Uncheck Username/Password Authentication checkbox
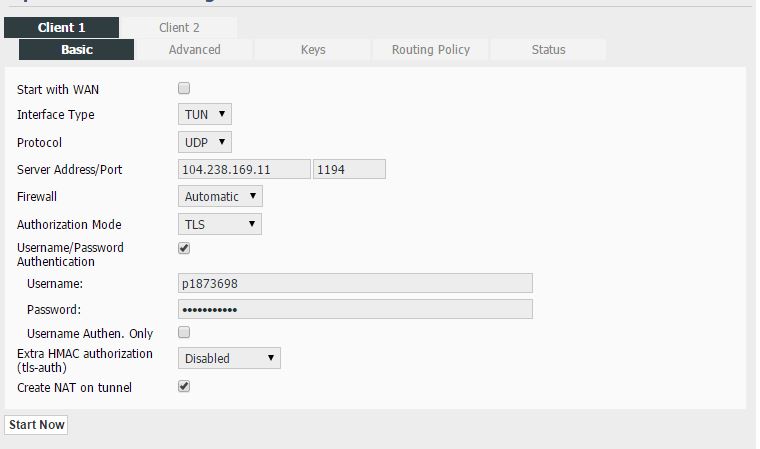The image size is (760, 449). pos(184,248)
